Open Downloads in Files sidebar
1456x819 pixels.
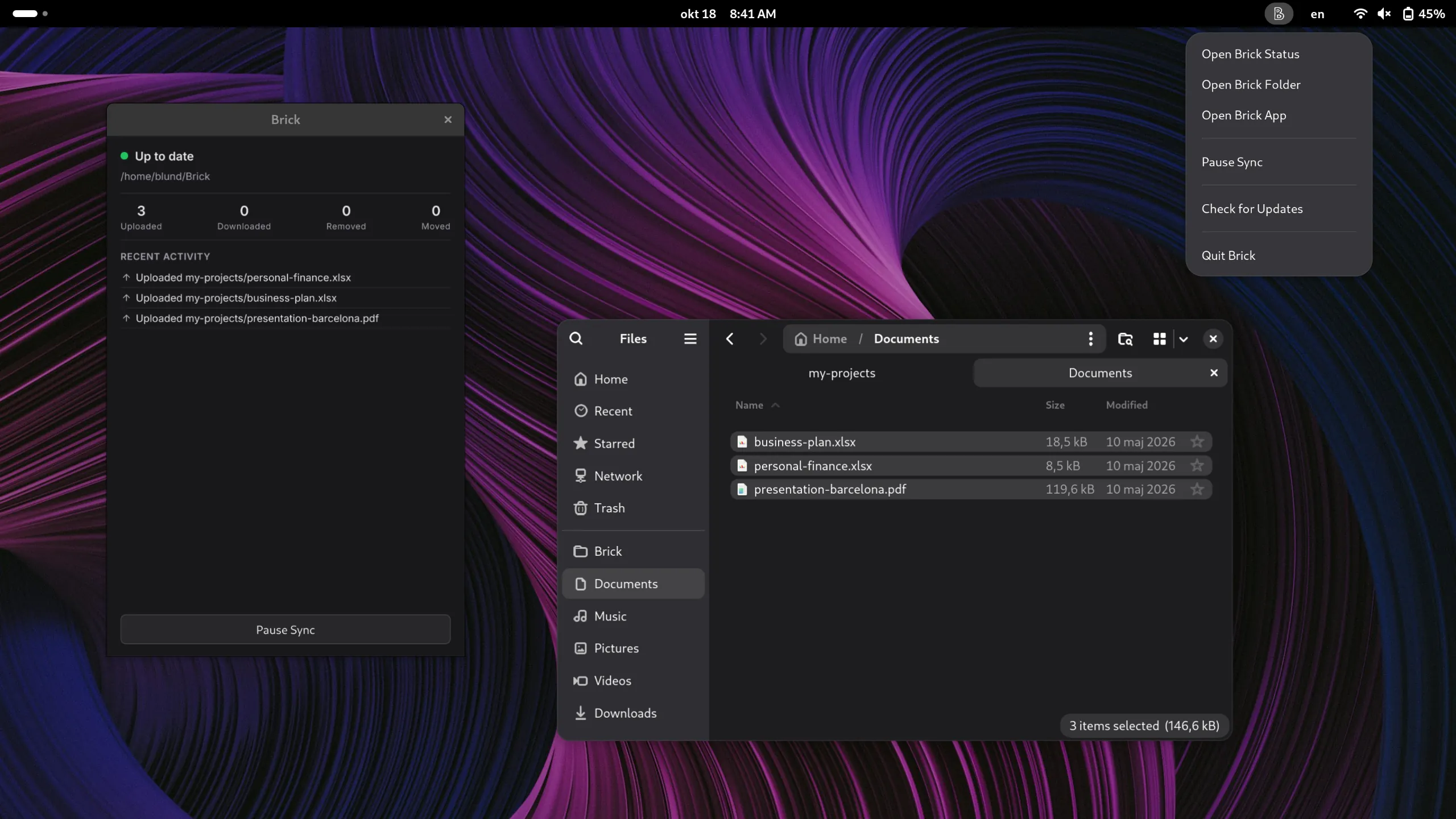click(x=633, y=713)
